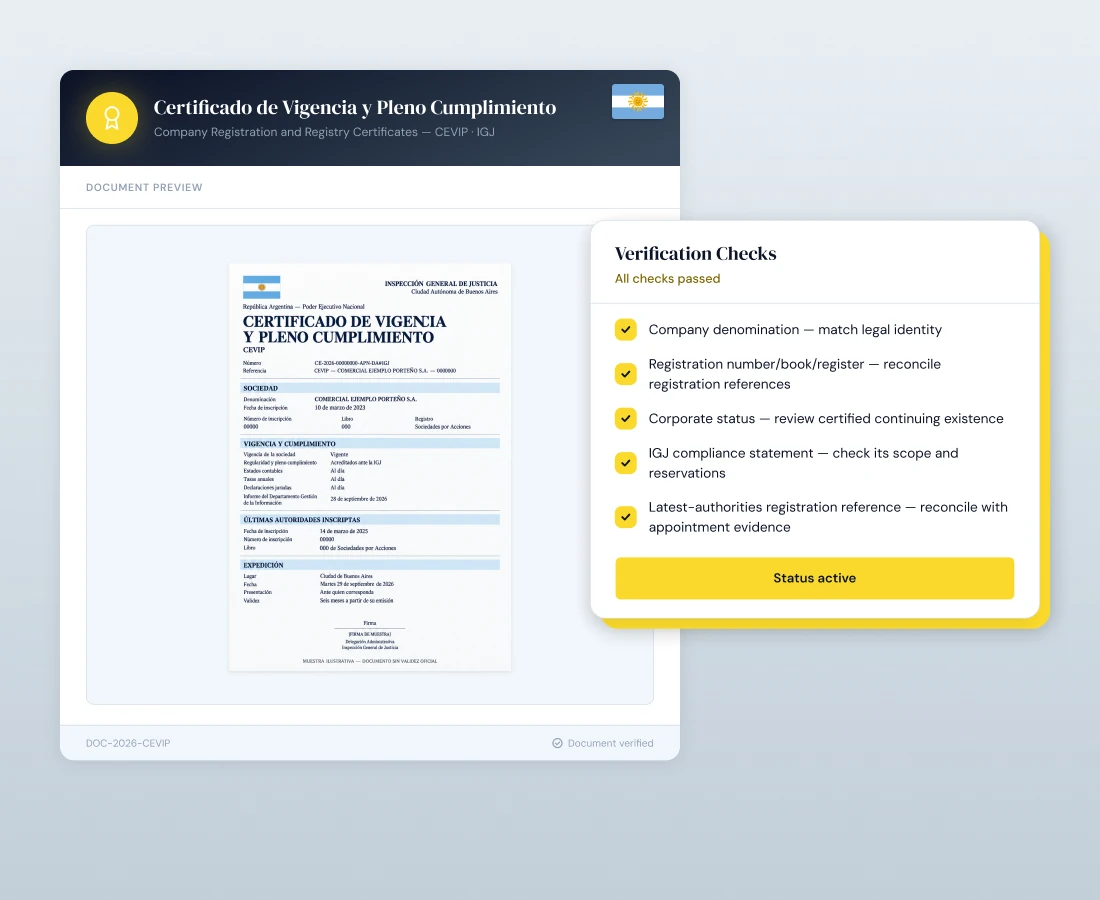Click the Company Registration and Registry Certificates subtitle
Image resolution: width=1100 pixels, height=900 pixels.
point(324,132)
